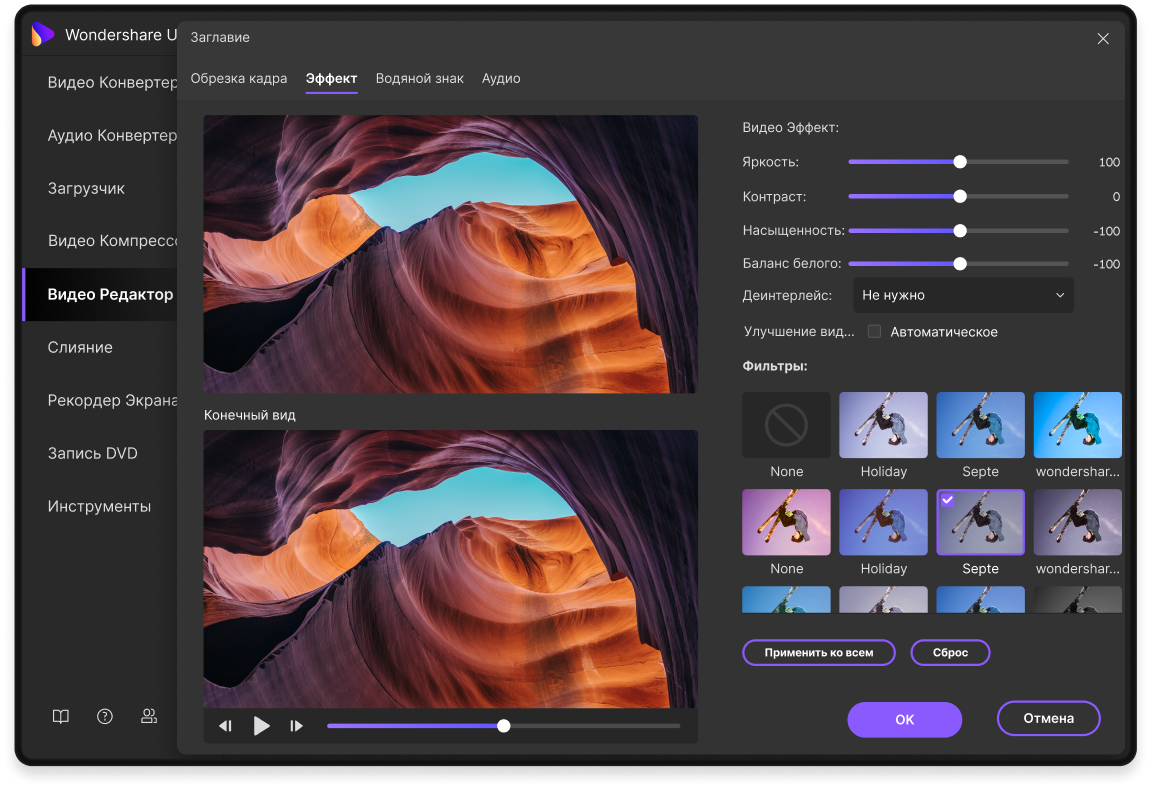This screenshot has width=1150, height=789.
Task: Open the user guide book icon
Action: click(x=61, y=716)
